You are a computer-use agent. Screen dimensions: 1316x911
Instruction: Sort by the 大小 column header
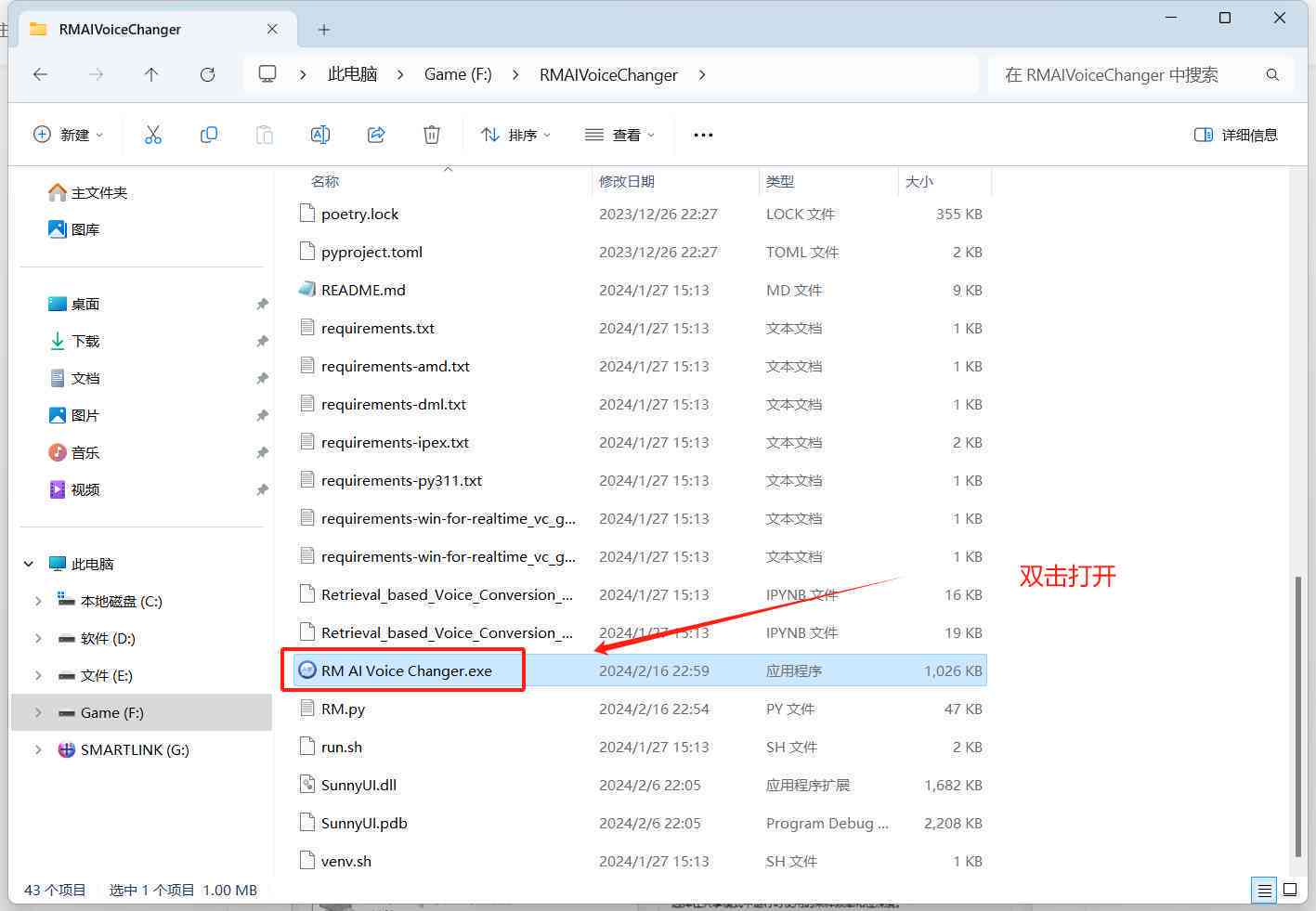click(x=919, y=181)
